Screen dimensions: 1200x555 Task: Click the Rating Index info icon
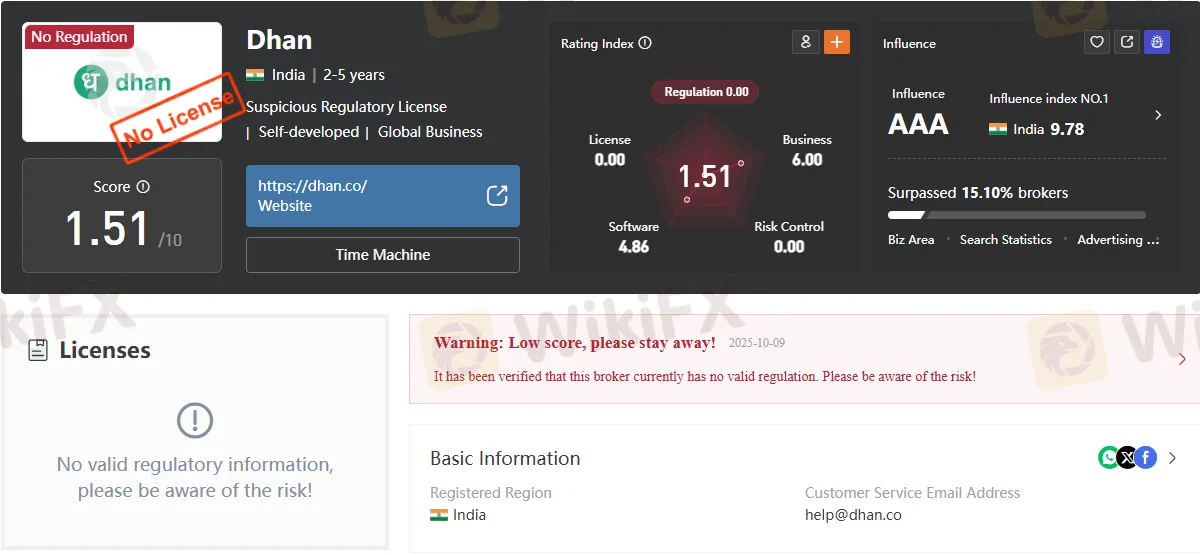point(645,43)
